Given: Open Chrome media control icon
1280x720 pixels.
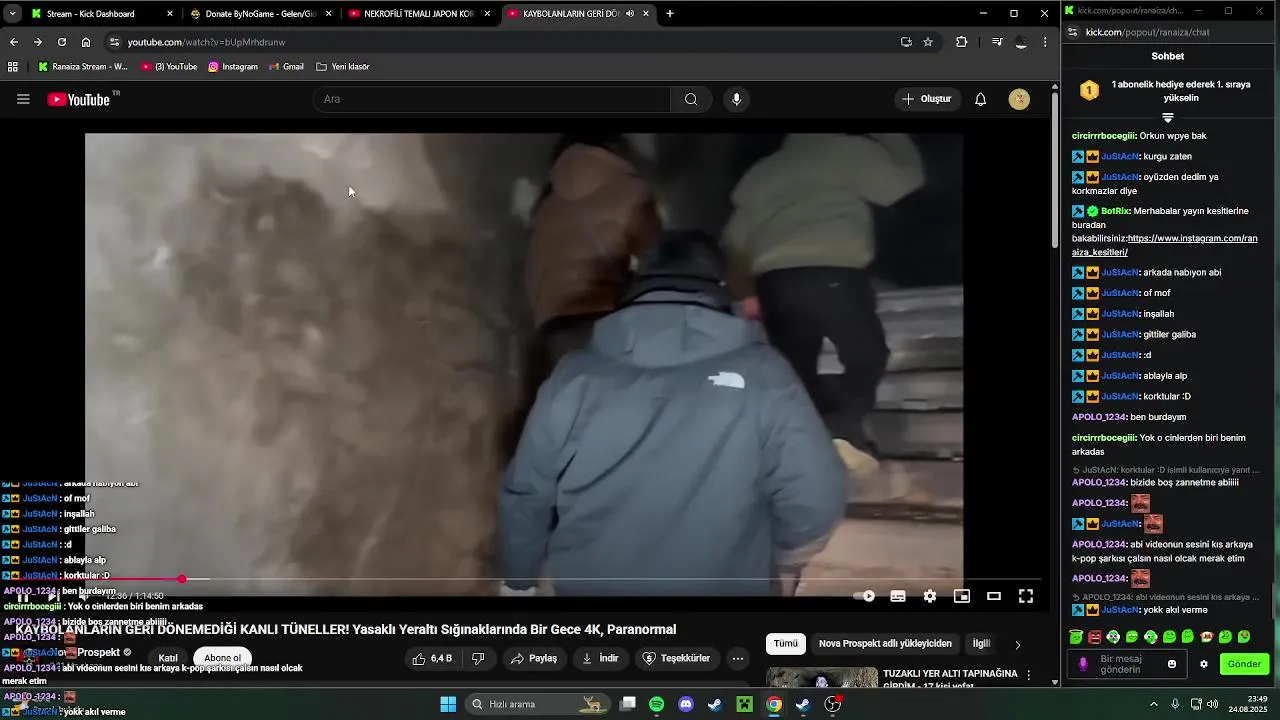Looking at the screenshot, I should coord(997,42).
